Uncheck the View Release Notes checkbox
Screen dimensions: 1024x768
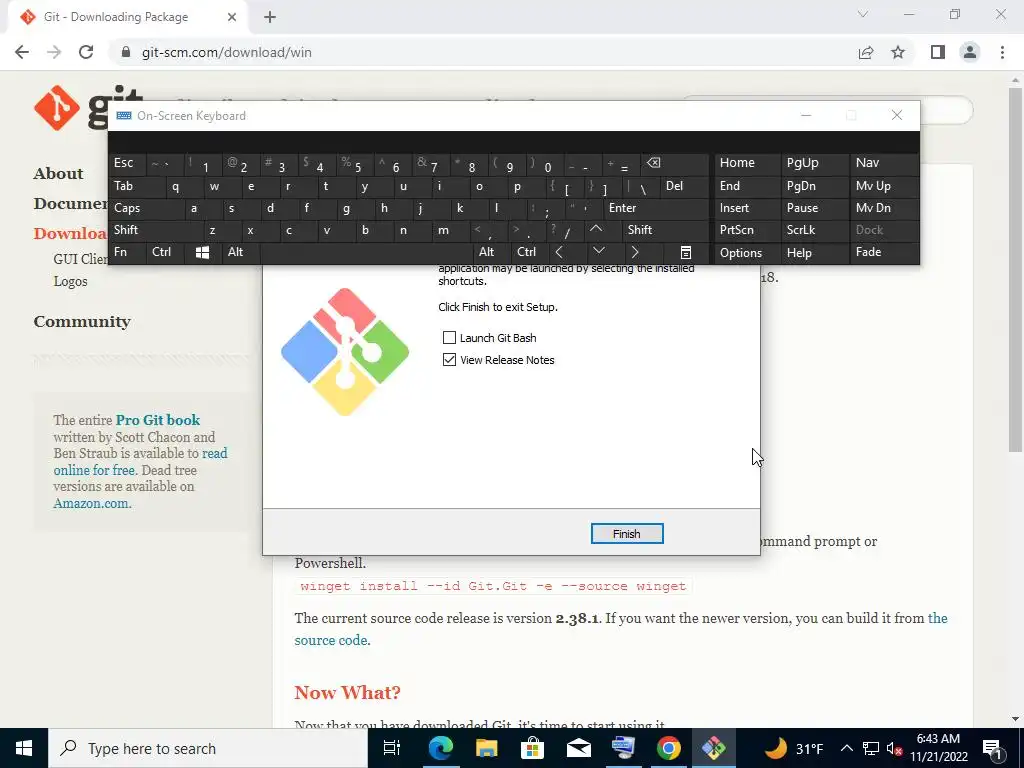pos(449,360)
